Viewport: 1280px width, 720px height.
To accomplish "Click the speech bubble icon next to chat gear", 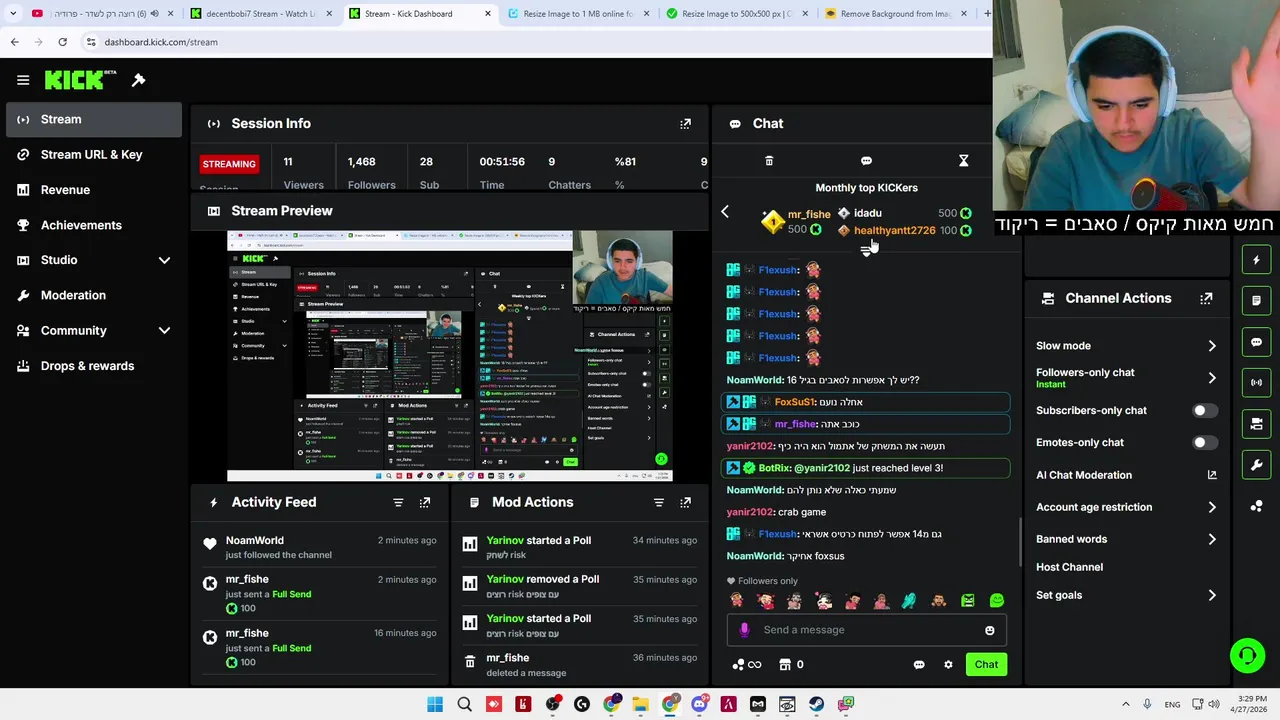I will 919,665.
